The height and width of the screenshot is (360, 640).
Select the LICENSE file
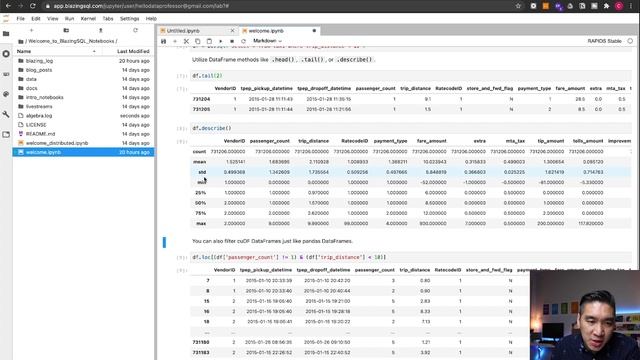coord(83,125)
